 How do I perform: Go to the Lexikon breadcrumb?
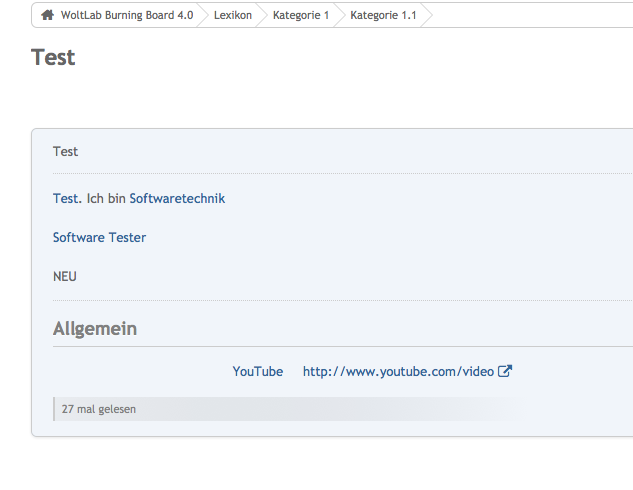[x=232, y=15]
